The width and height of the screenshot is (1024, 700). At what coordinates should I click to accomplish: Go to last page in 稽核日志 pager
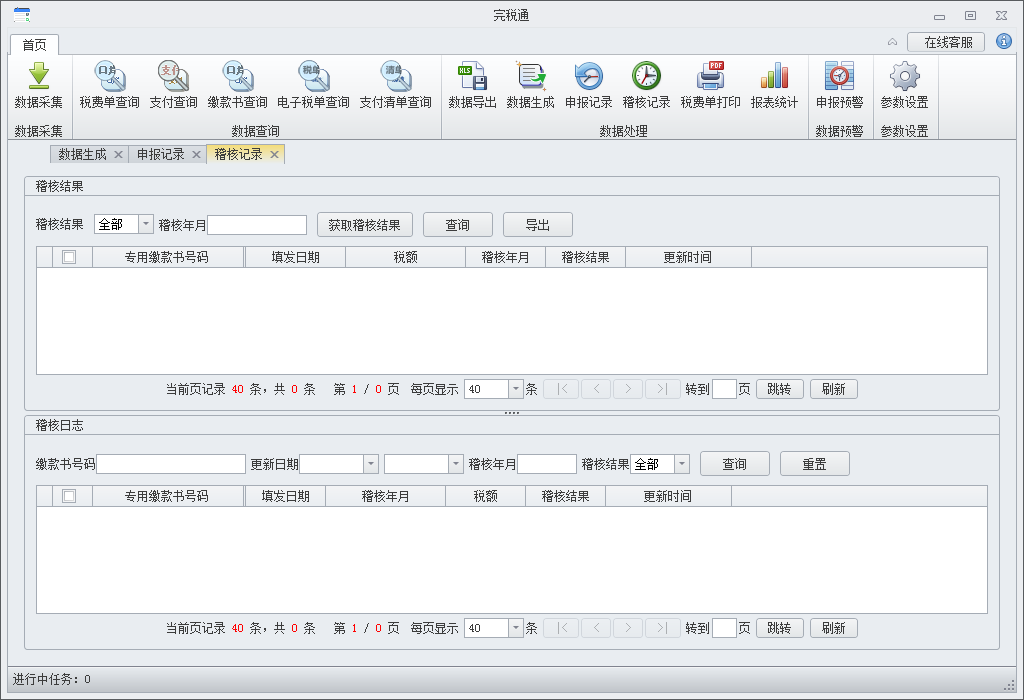pos(662,628)
